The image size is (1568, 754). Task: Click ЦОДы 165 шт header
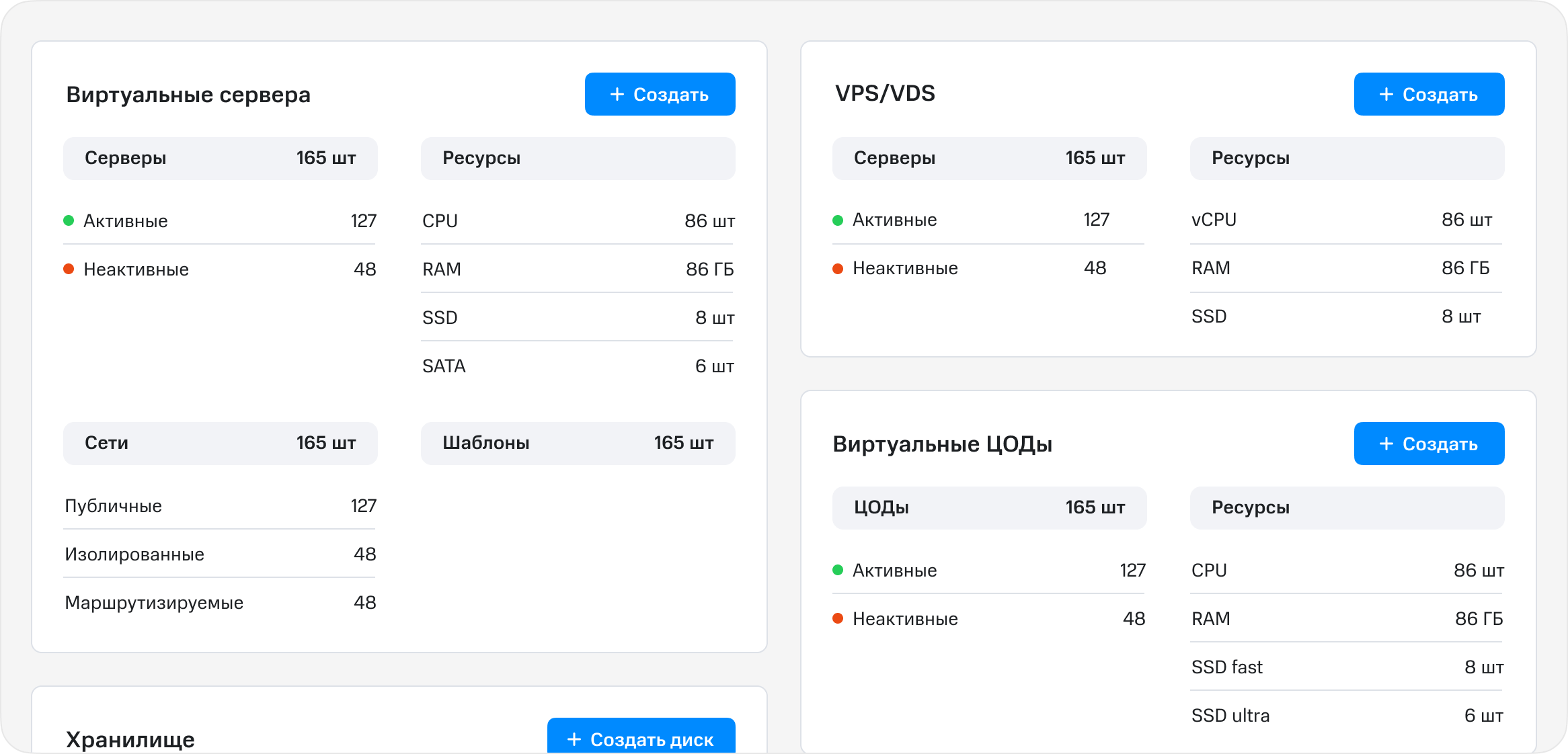(989, 507)
